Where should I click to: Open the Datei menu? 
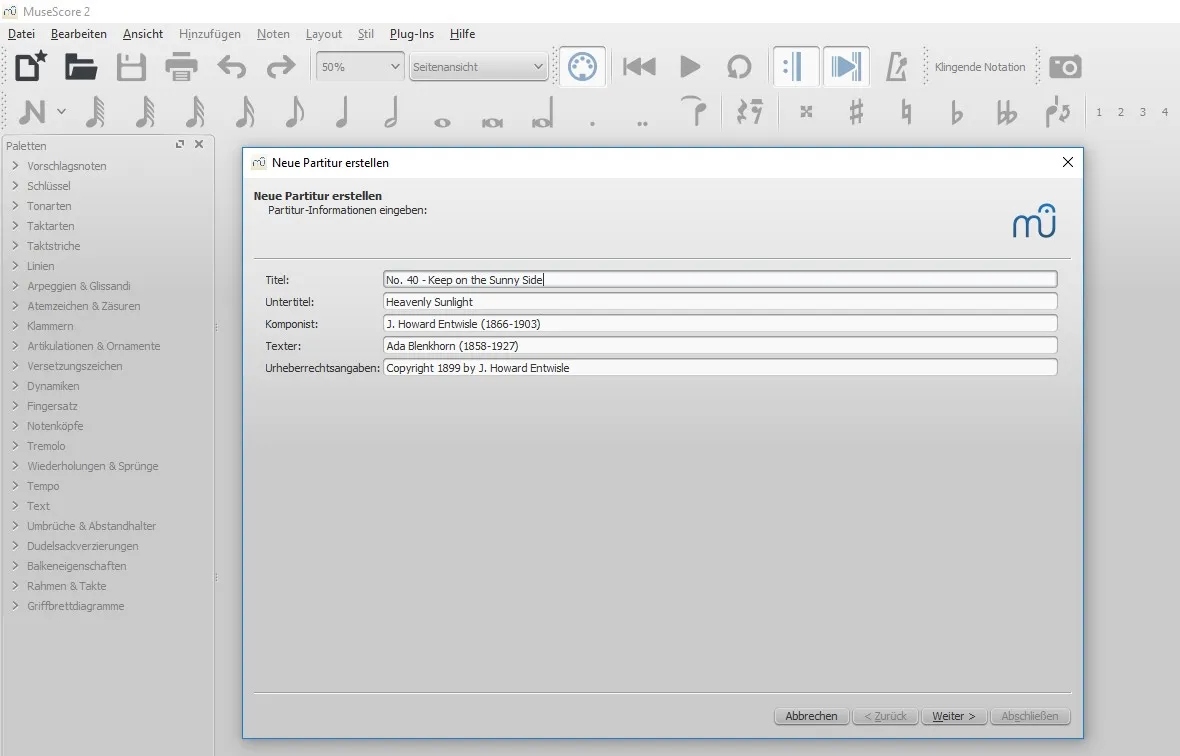point(21,34)
